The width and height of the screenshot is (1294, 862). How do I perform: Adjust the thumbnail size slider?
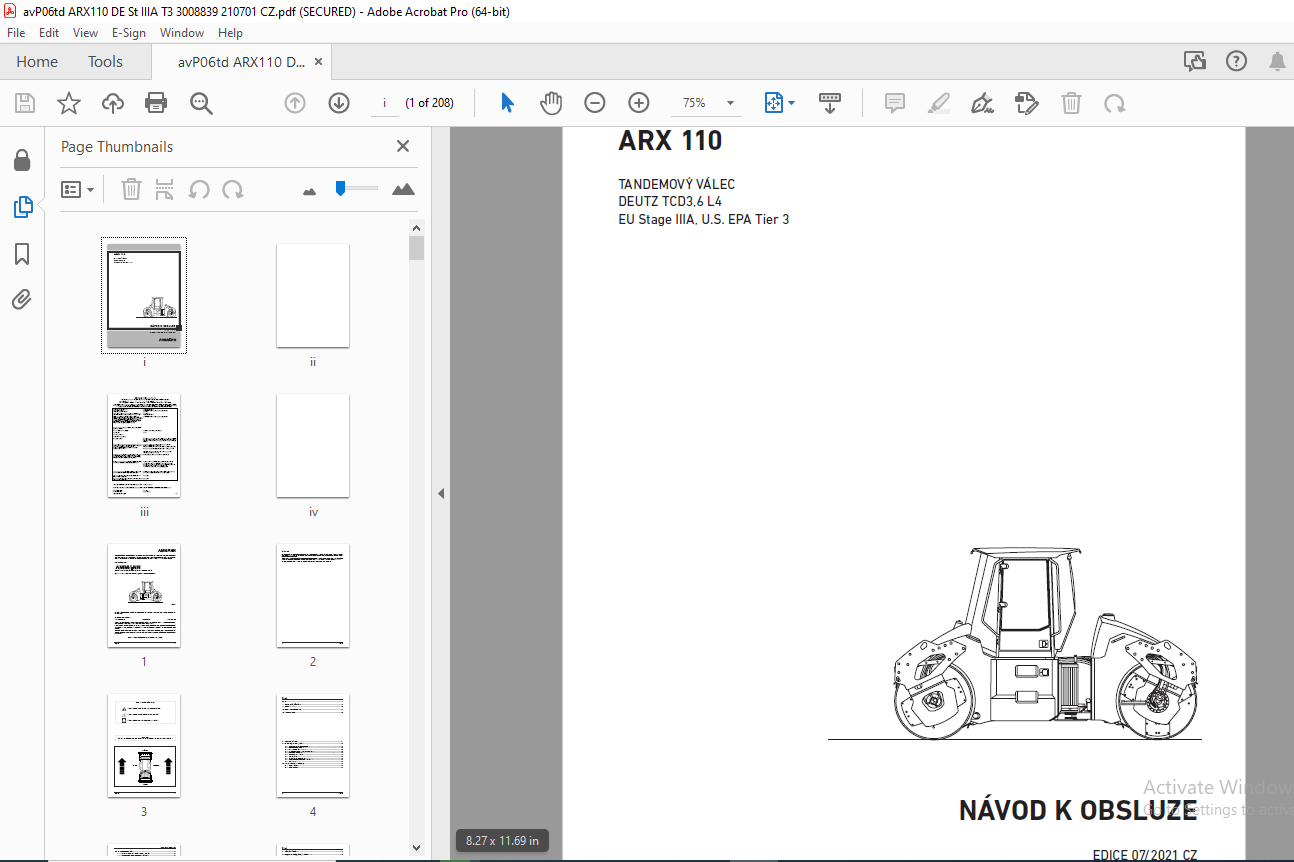(x=341, y=188)
